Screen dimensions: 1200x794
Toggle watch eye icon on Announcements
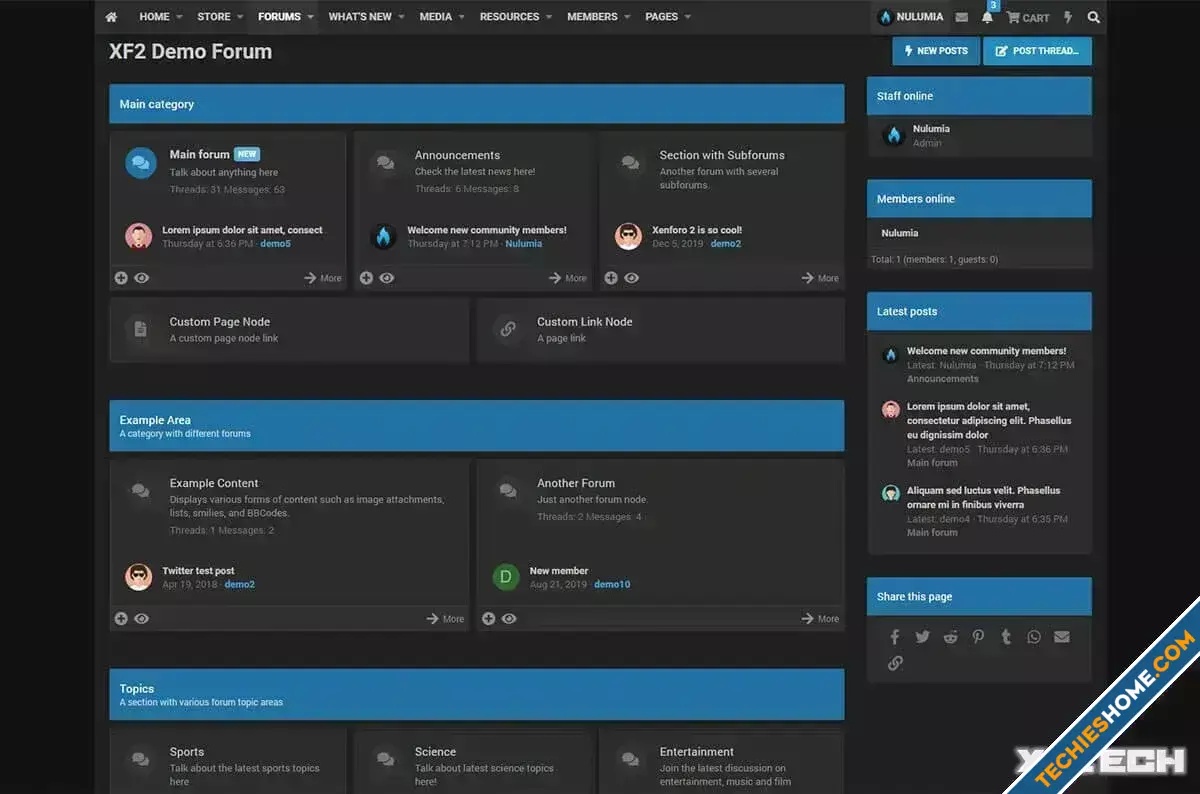coord(387,278)
